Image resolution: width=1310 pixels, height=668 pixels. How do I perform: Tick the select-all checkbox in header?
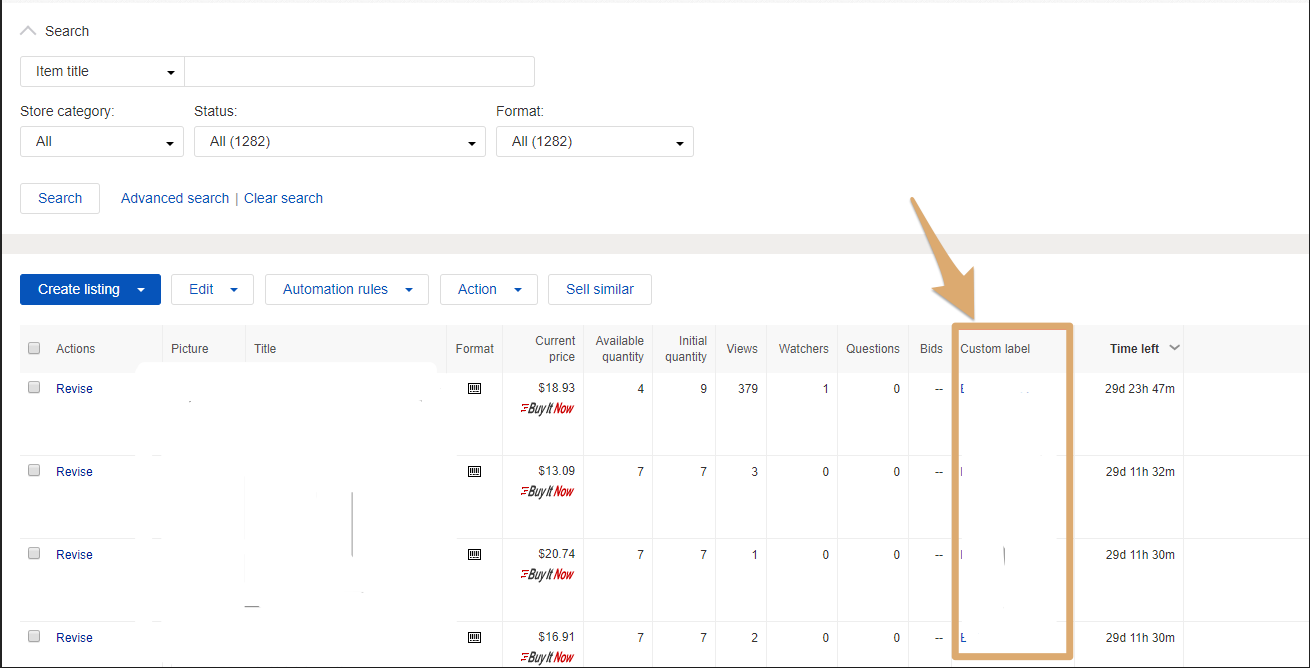34,348
